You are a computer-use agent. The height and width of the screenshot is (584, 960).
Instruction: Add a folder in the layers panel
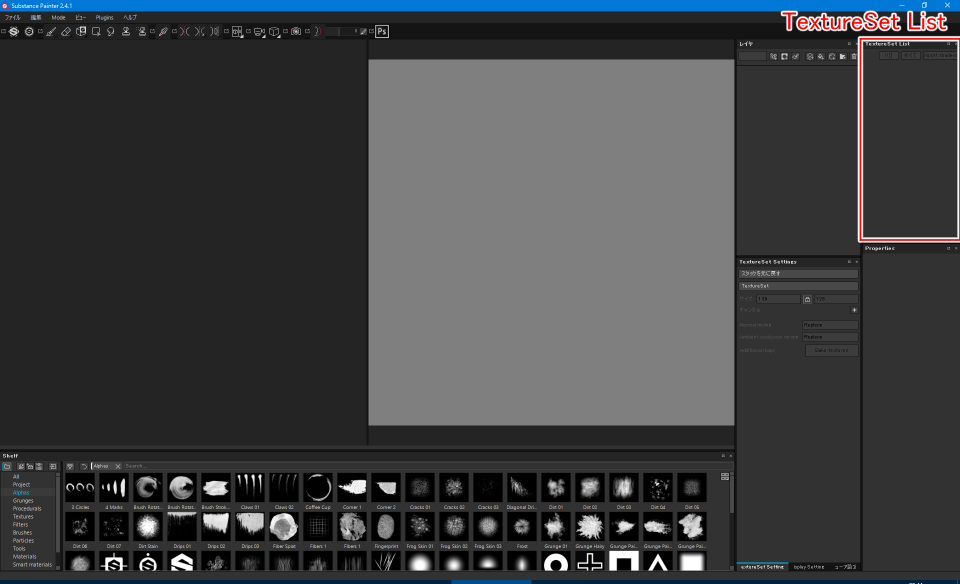coord(843,56)
